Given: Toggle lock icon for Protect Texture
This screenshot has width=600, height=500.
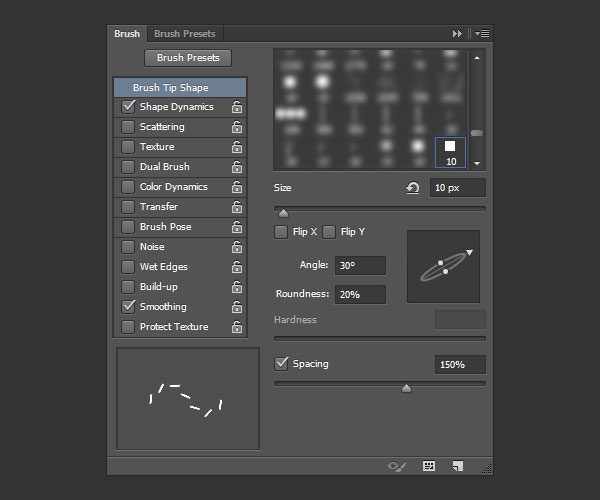Looking at the screenshot, I should point(237,327).
